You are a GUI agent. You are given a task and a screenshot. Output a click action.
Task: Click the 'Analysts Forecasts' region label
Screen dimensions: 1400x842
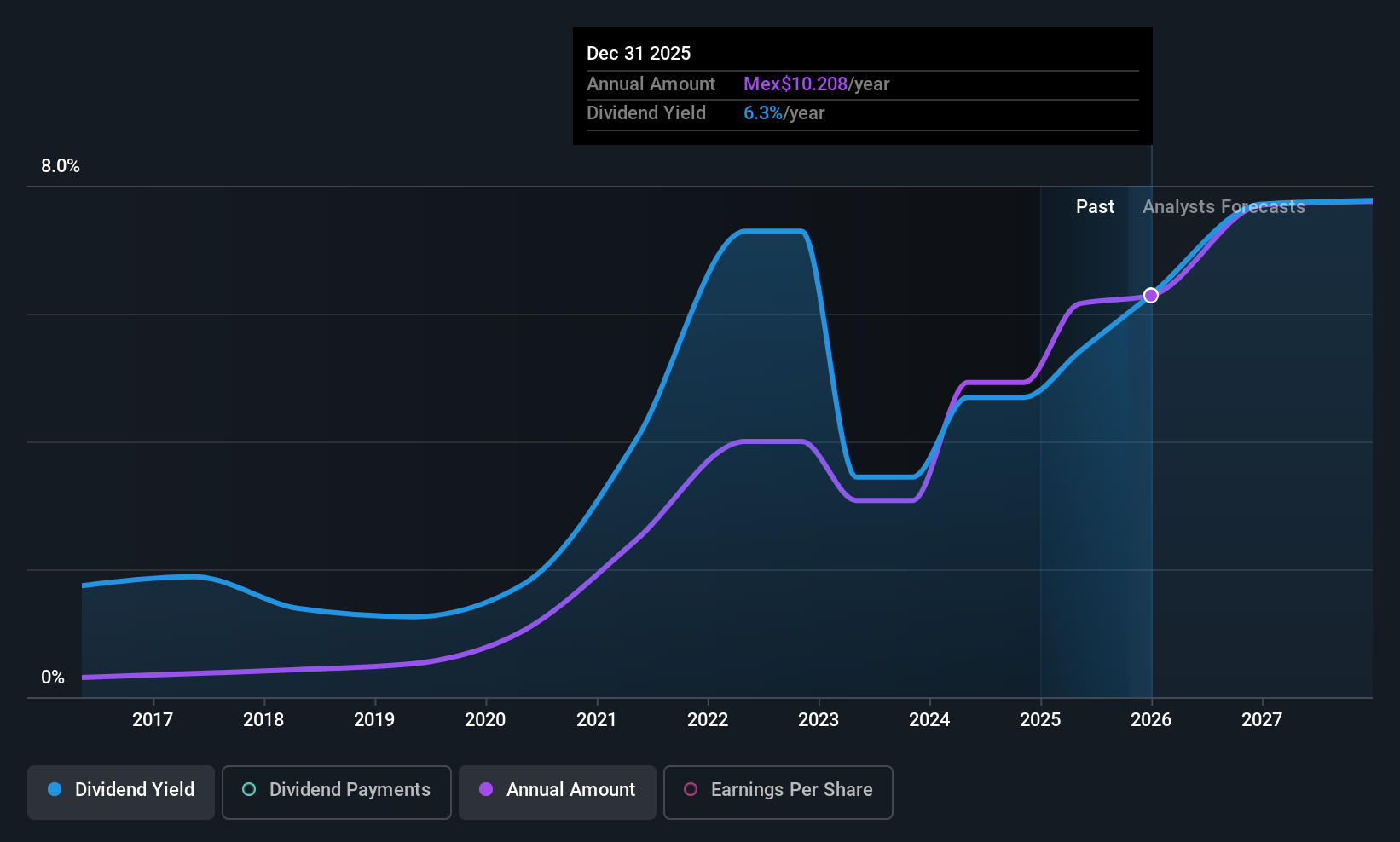tap(1224, 207)
